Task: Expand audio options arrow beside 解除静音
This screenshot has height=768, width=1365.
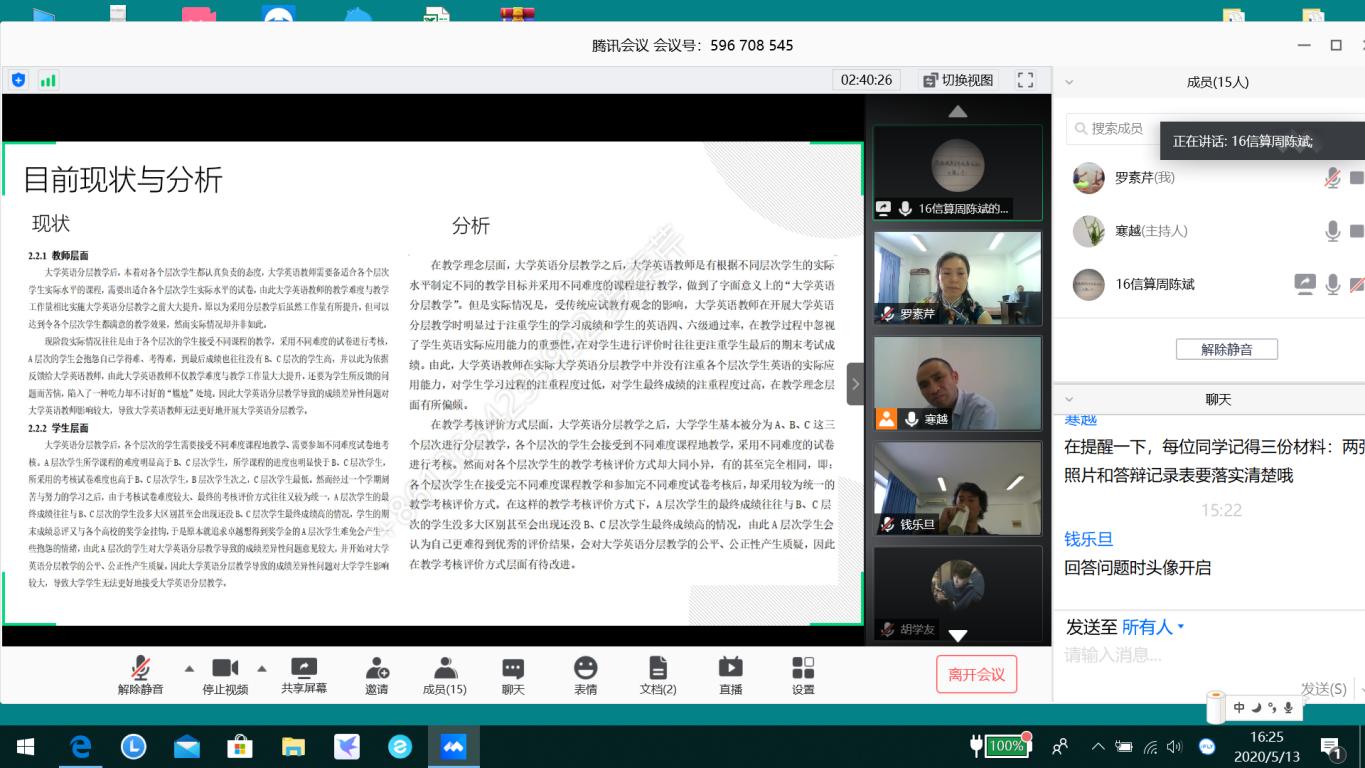Action: [189, 668]
